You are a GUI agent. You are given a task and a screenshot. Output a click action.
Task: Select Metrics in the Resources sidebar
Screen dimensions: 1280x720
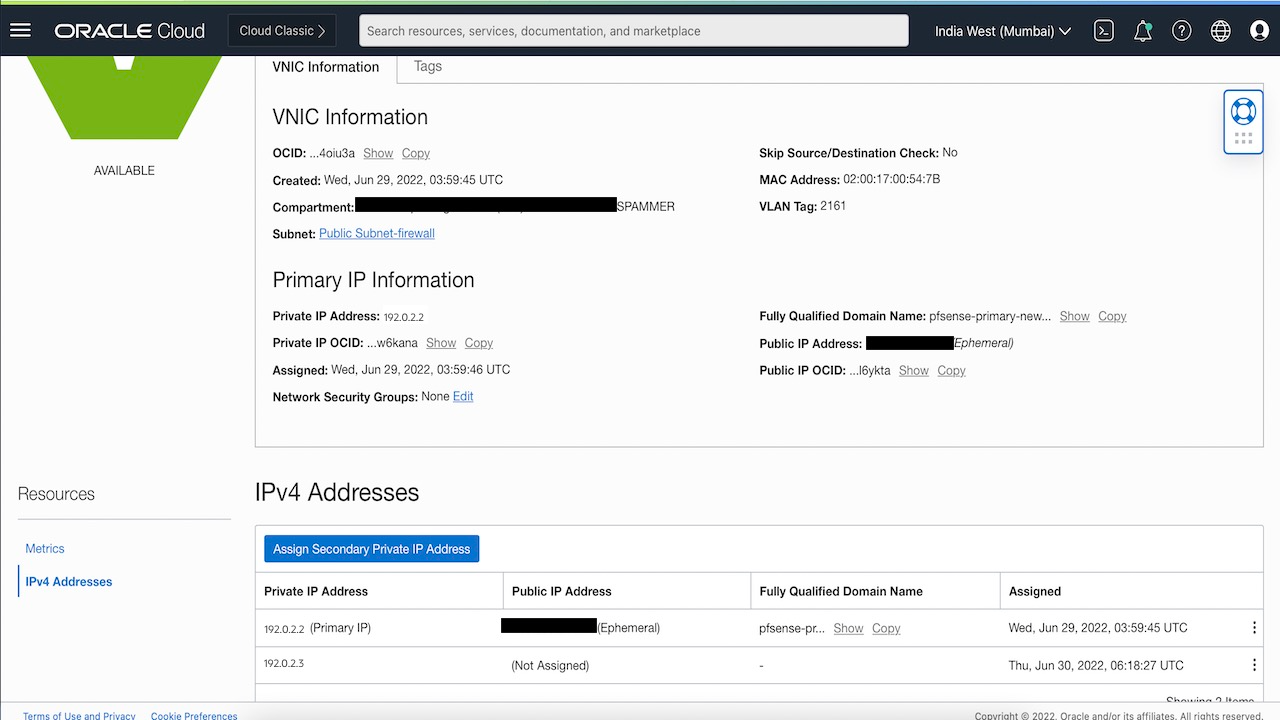44,548
